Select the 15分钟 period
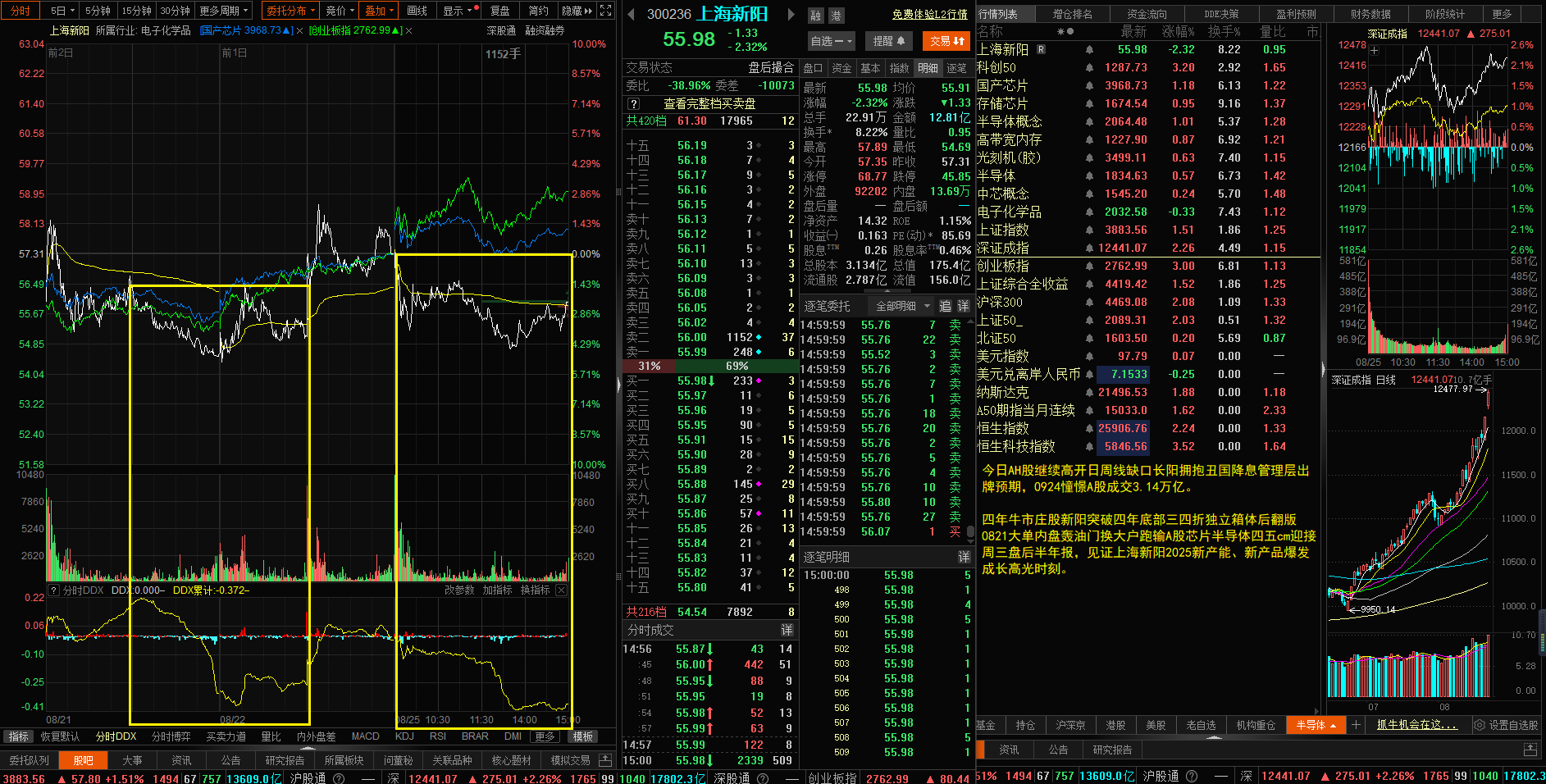The width and height of the screenshot is (1546, 784). [136, 11]
